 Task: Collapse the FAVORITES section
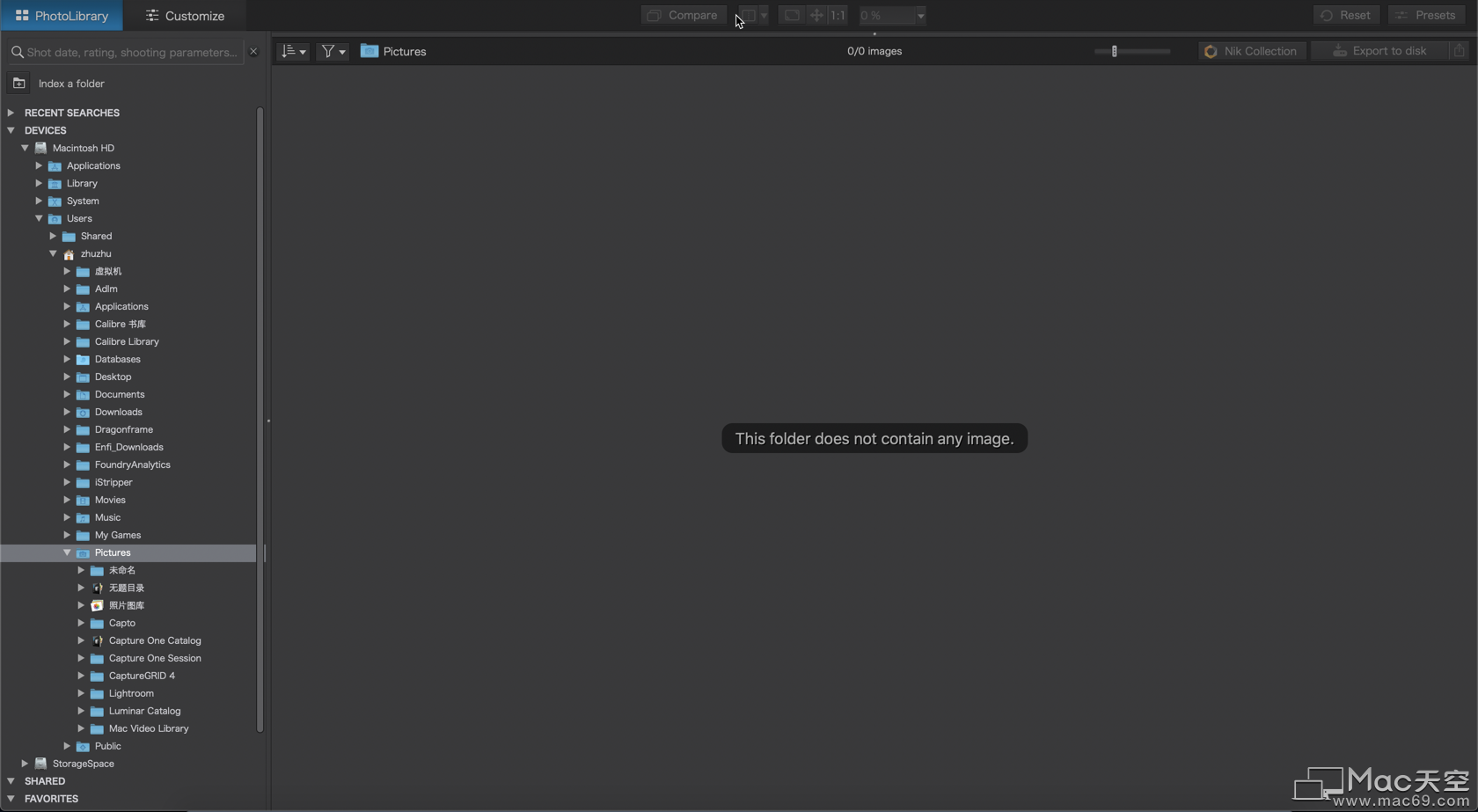tap(11, 799)
